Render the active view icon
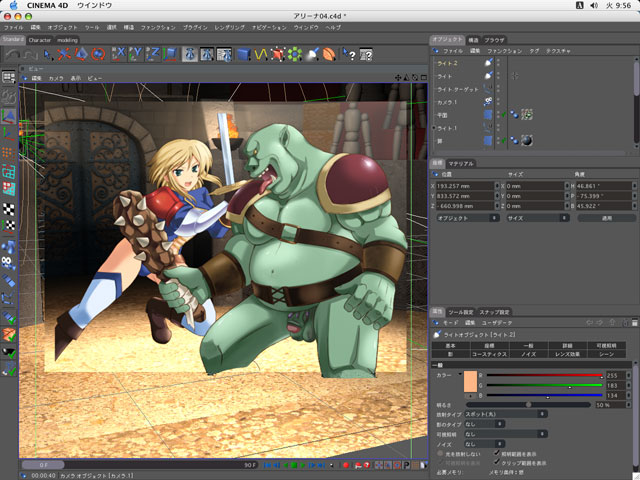640x480 pixels. [190, 54]
